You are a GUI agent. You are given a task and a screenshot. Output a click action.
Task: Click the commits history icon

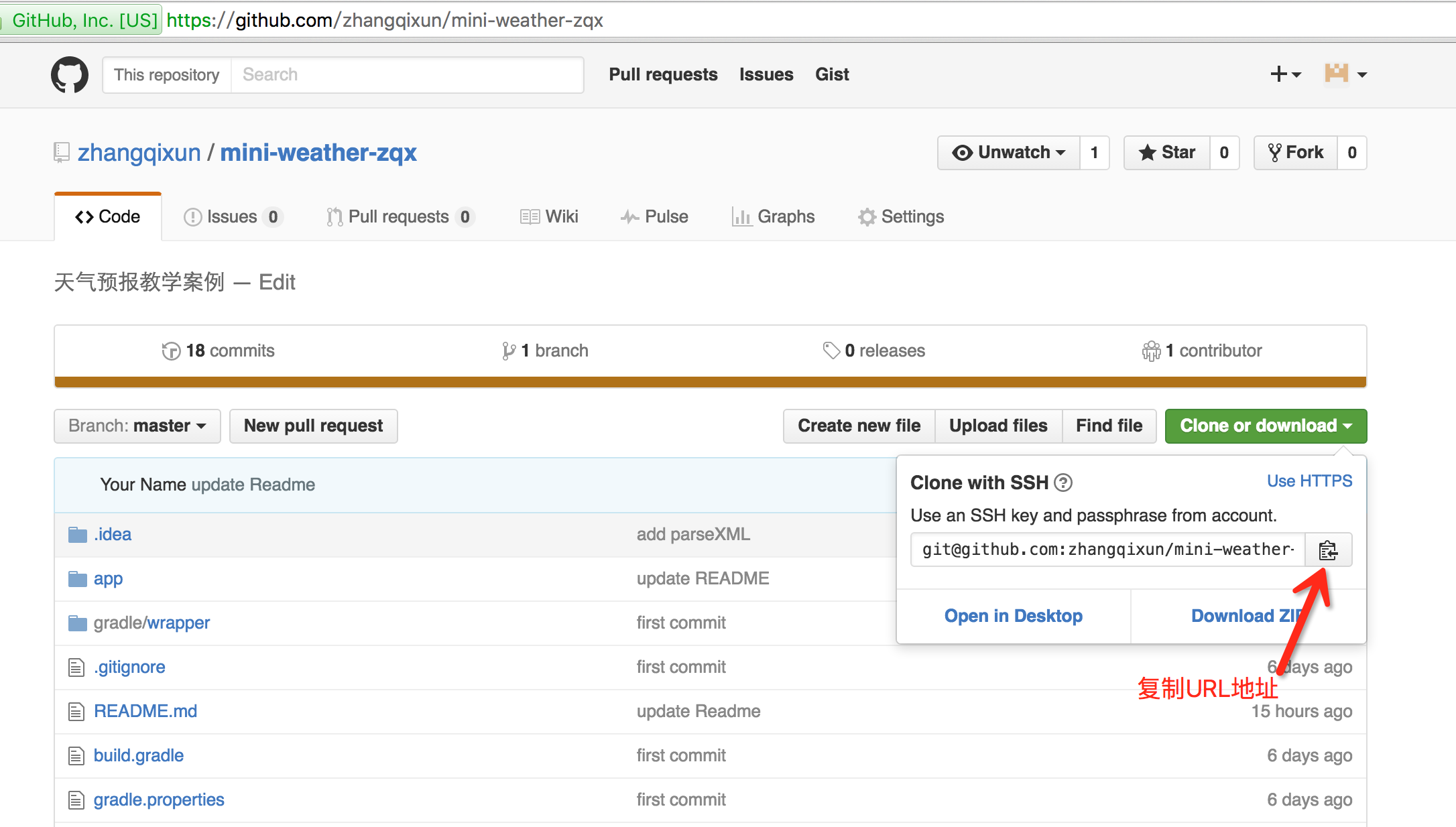pyautogui.click(x=171, y=351)
